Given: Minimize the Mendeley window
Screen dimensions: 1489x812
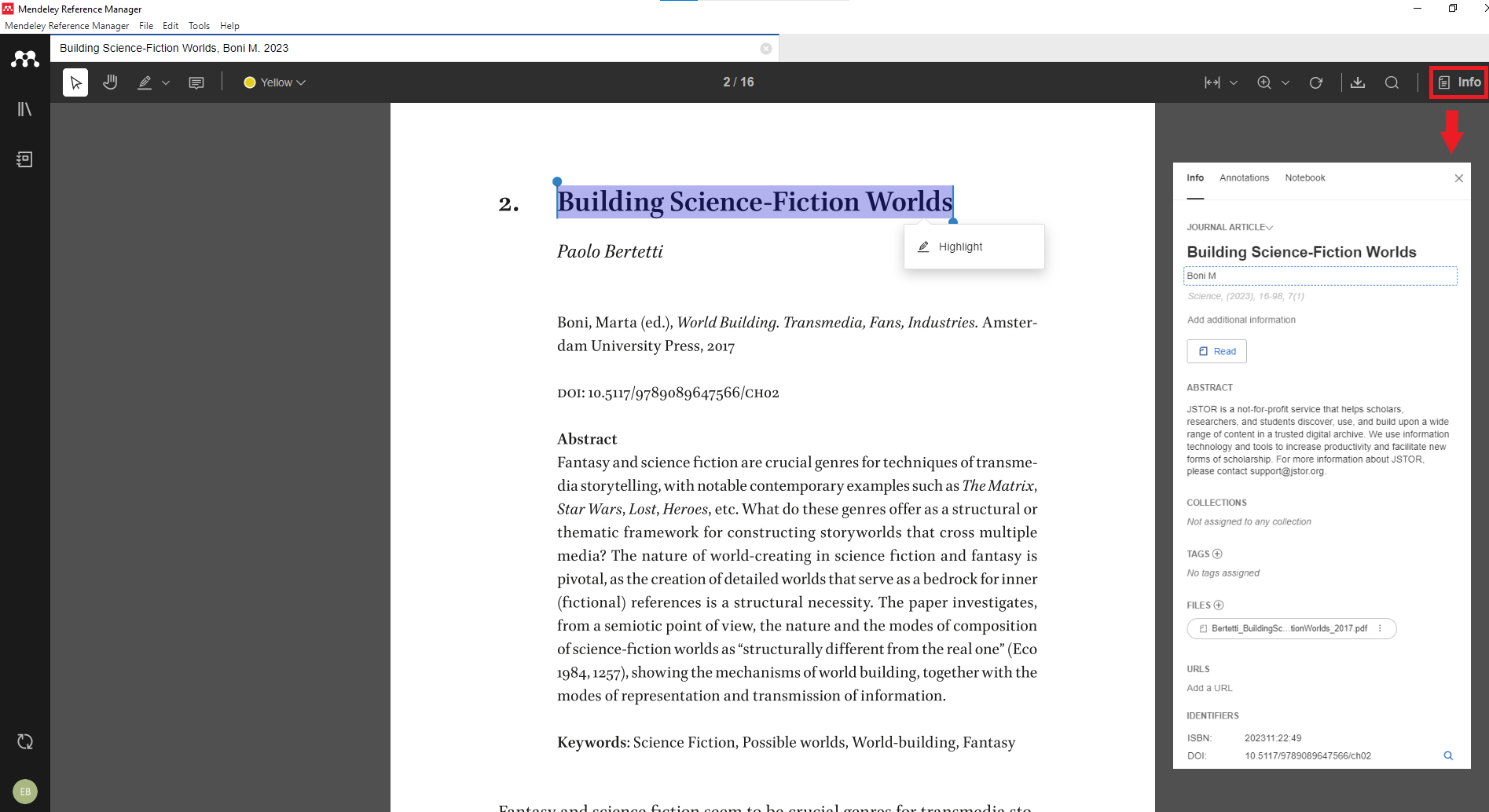Looking at the screenshot, I should pyautogui.click(x=1417, y=9).
